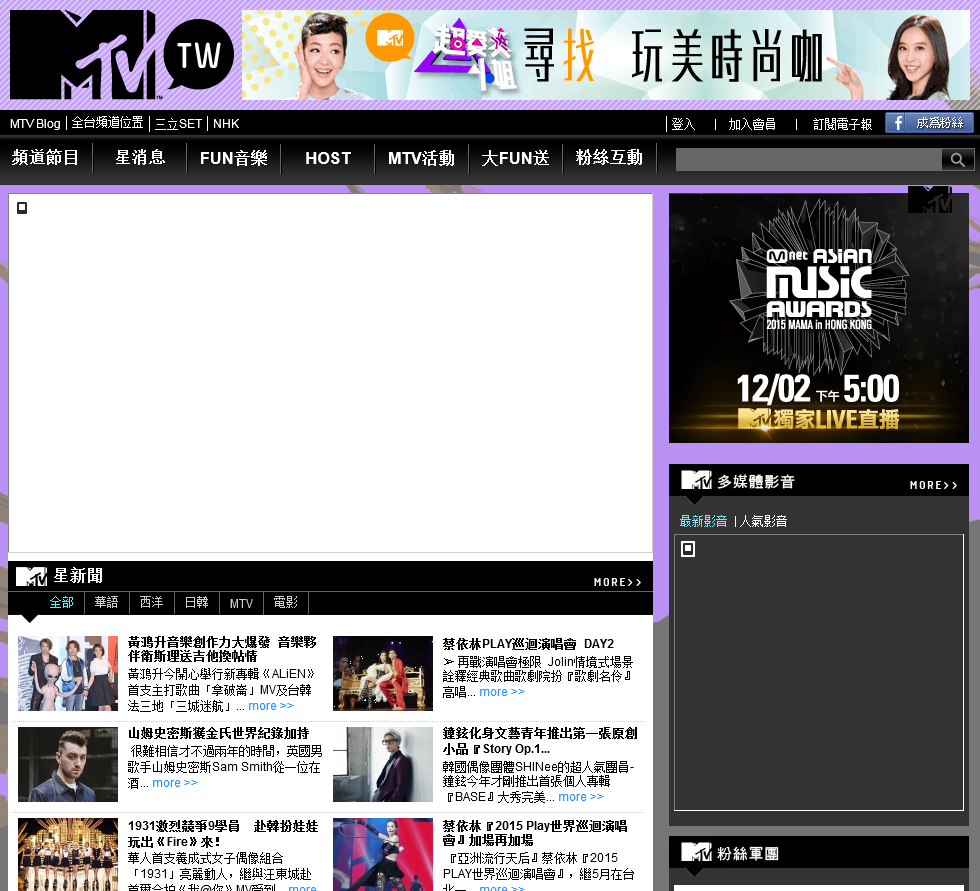Click more >> after 山姆史密斯 summary
Viewport: 980px width, 891px height.
(x=175, y=783)
